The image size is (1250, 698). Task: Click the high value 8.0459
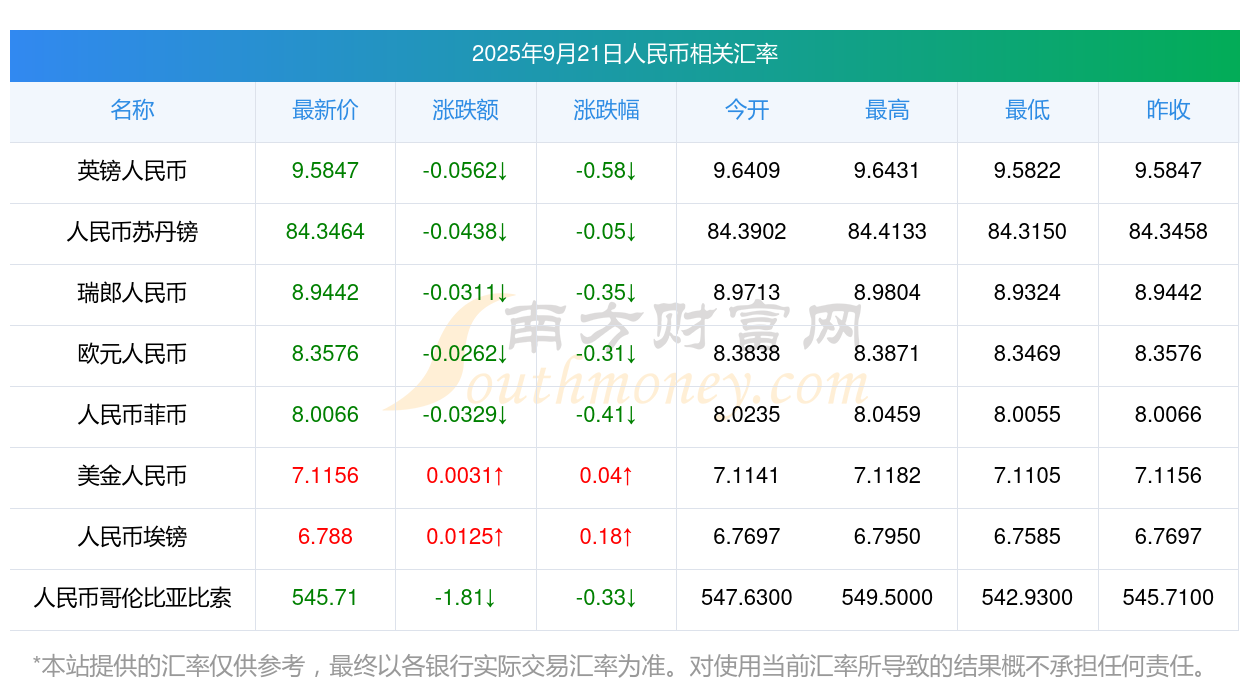[887, 415]
